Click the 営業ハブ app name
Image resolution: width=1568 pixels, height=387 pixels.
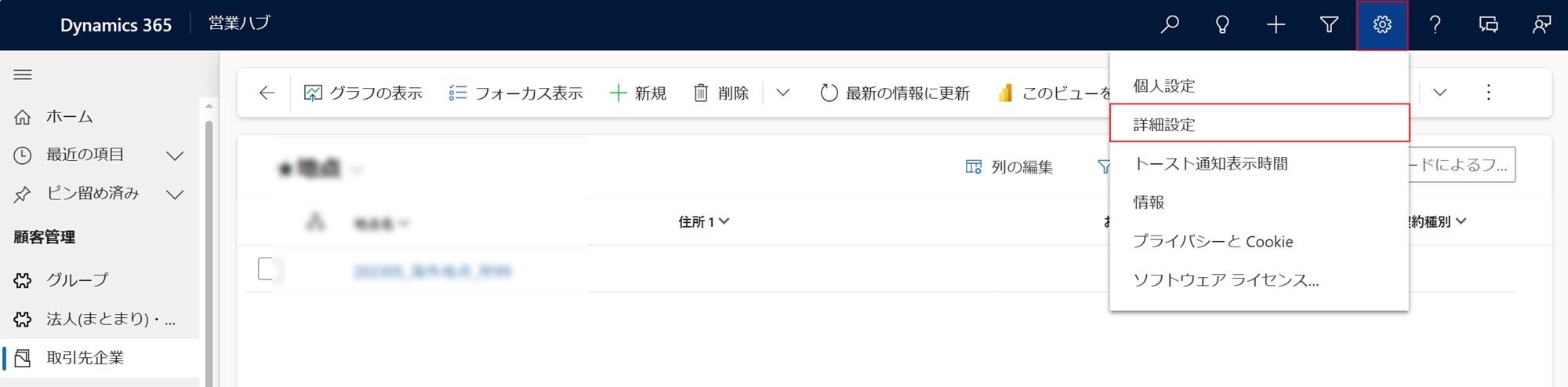pos(239,24)
